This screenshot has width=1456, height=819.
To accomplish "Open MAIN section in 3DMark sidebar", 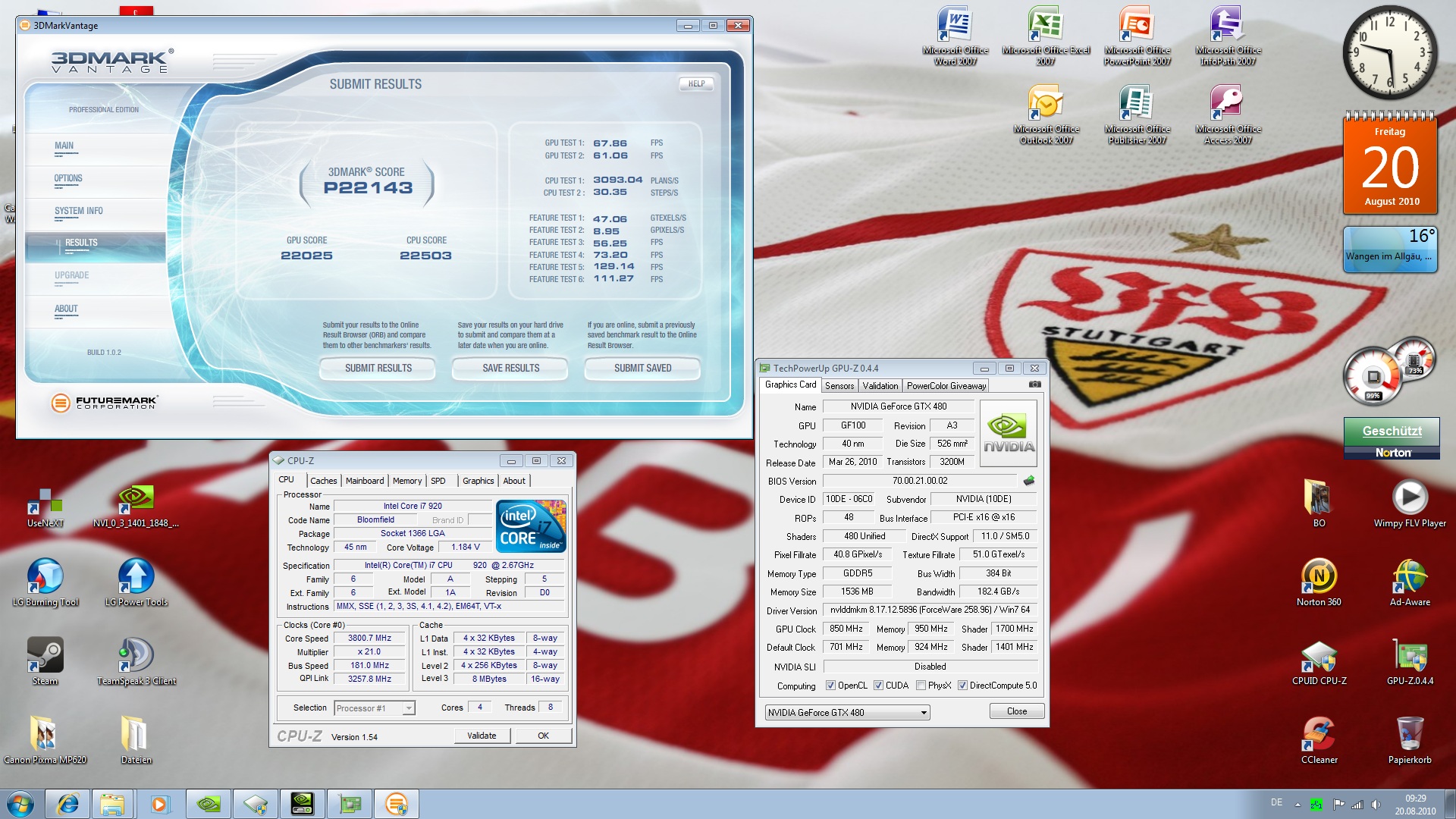I will pyautogui.click(x=96, y=149).
